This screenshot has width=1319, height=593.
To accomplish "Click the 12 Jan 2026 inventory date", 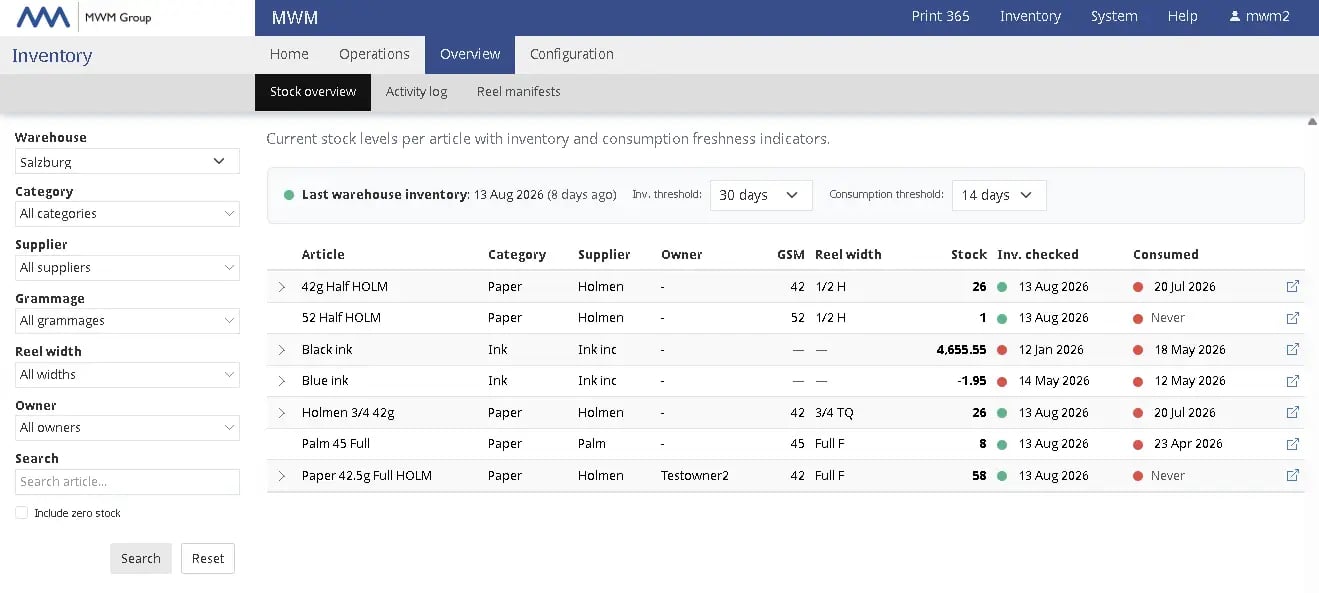I will point(1051,350).
